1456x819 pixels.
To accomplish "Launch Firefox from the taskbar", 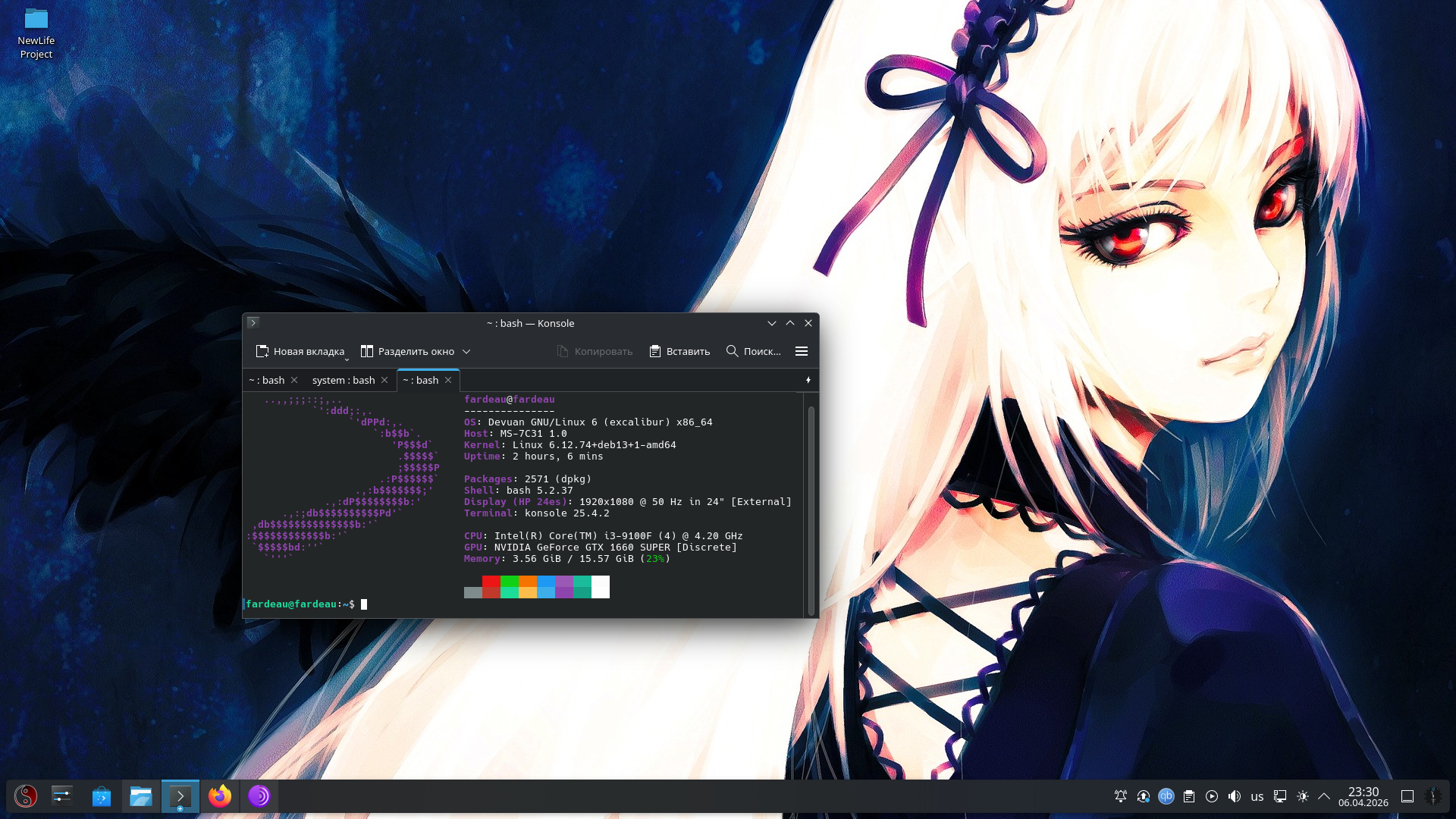I will 220,796.
